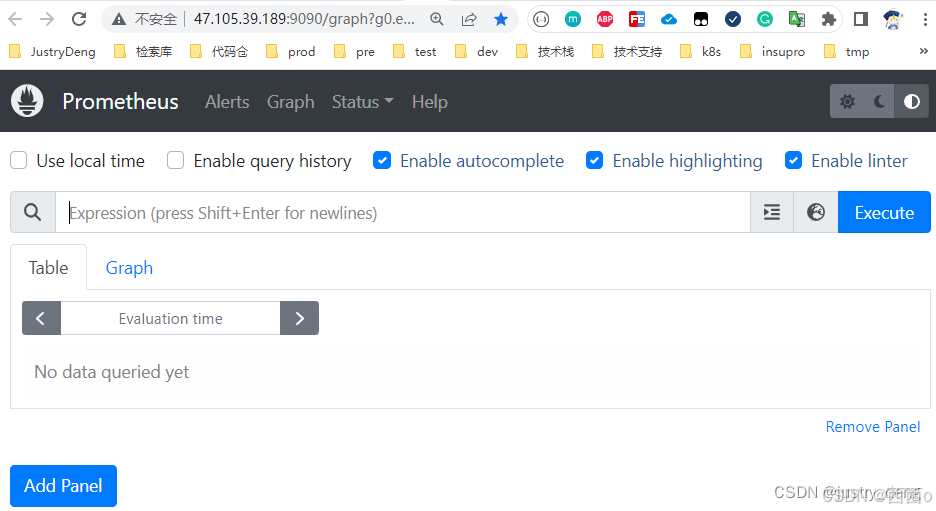Image resolution: width=936 pixels, height=511 pixels.
Task: Show more bookmarks with double chevron
Action: pyautogui.click(x=923, y=51)
